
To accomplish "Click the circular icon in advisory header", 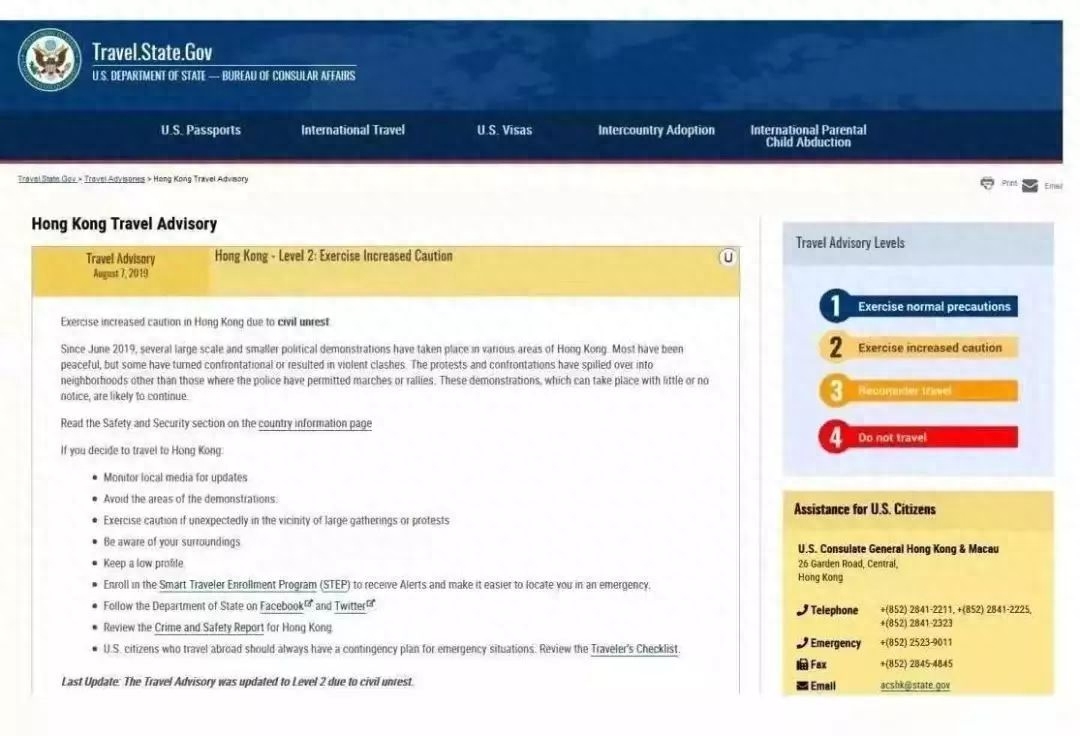I will 728,257.
